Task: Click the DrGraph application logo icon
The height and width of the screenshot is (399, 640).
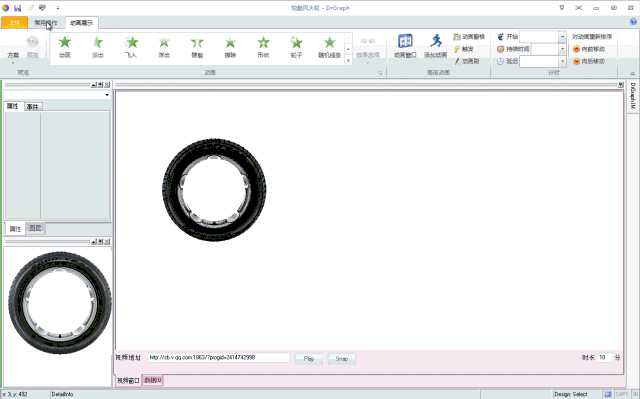Action: pos(5,8)
